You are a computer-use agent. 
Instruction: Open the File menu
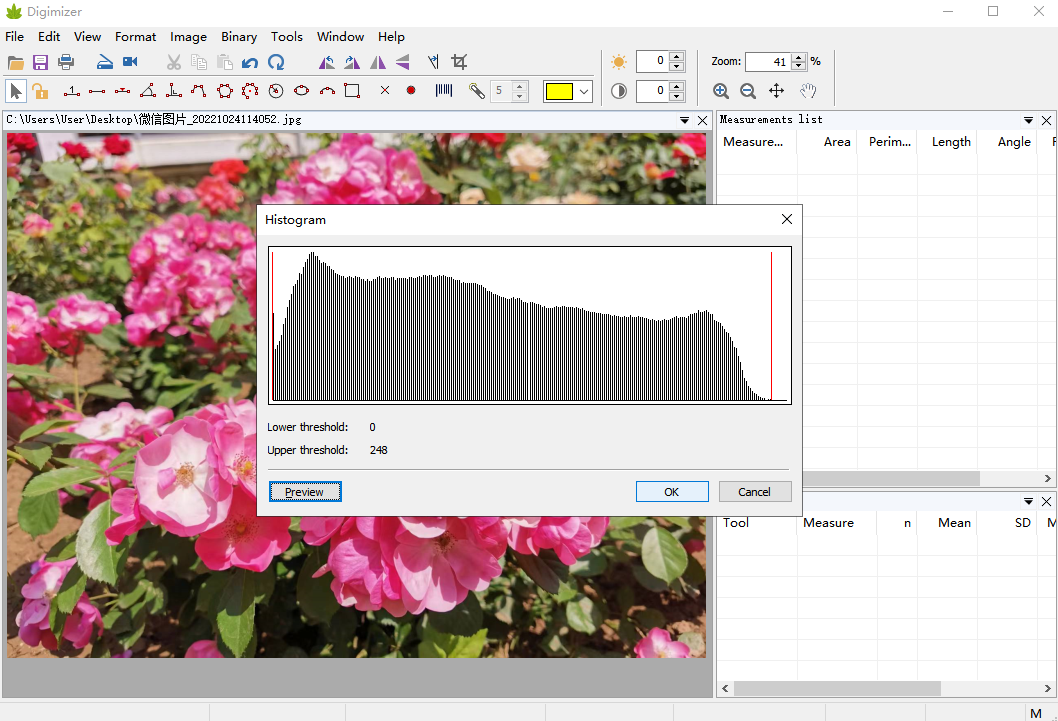[x=14, y=36]
